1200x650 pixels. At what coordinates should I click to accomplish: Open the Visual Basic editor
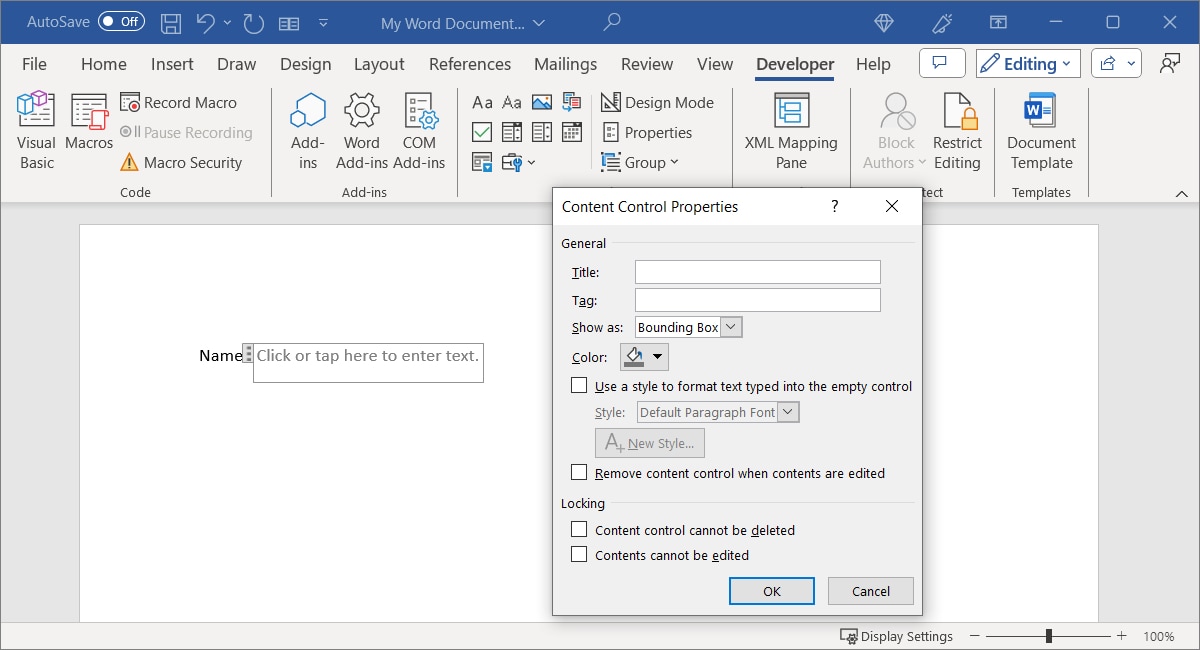35,128
